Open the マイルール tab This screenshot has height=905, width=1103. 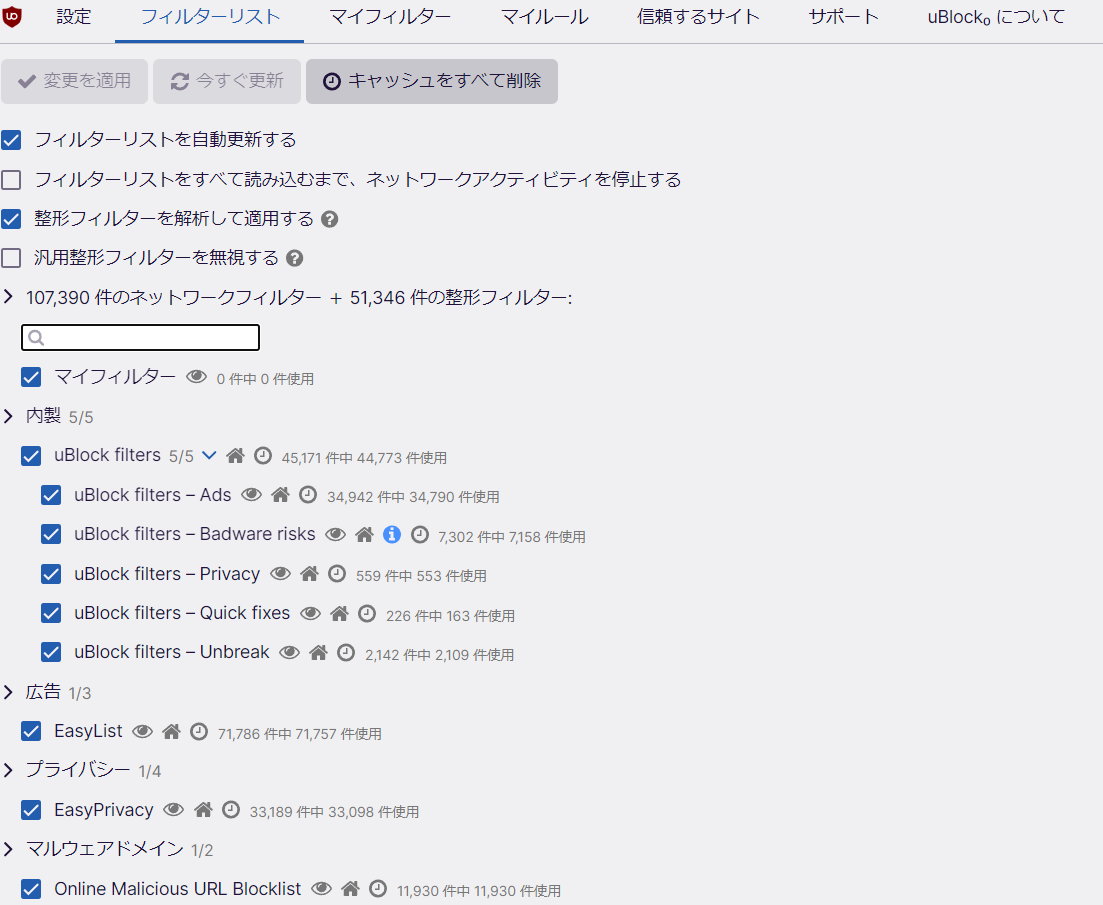click(544, 17)
